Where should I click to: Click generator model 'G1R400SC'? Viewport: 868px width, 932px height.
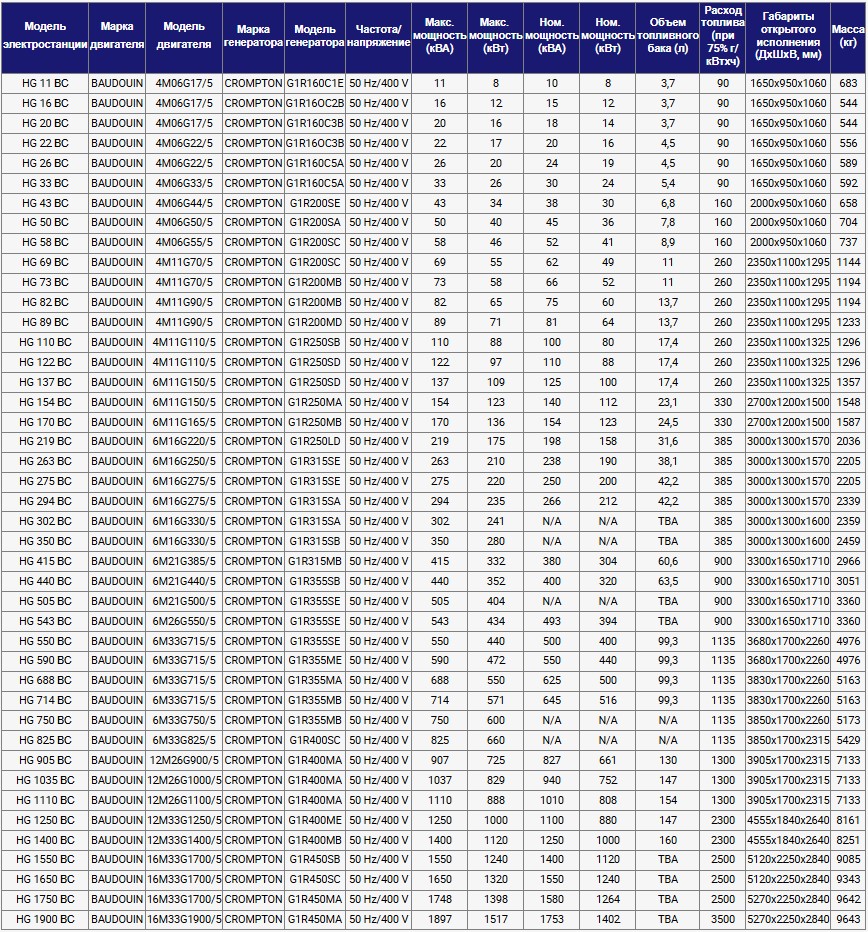(315, 740)
